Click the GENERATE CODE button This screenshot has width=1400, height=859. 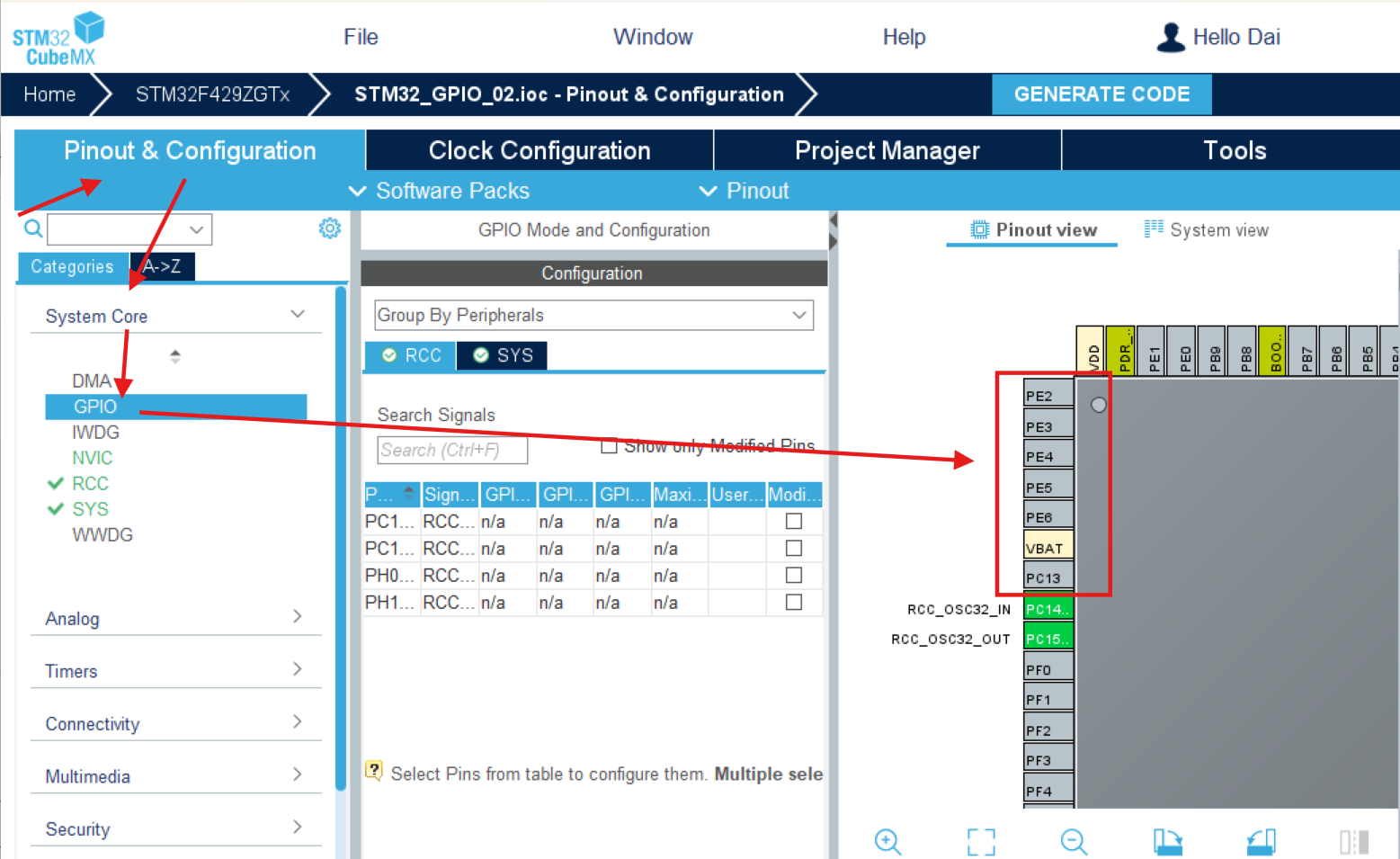1101,94
